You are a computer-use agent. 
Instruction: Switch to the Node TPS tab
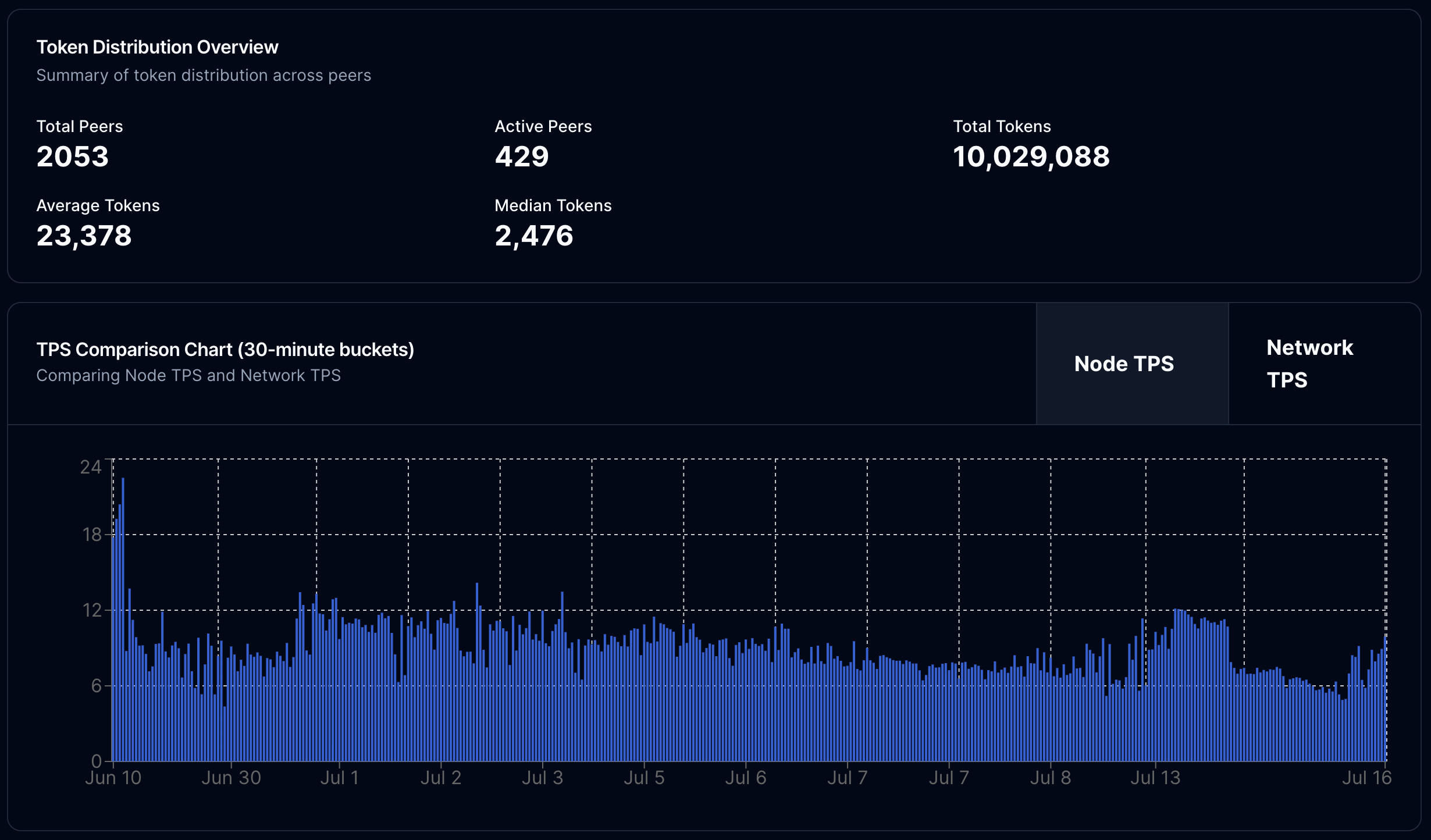pyautogui.click(x=1132, y=364)
